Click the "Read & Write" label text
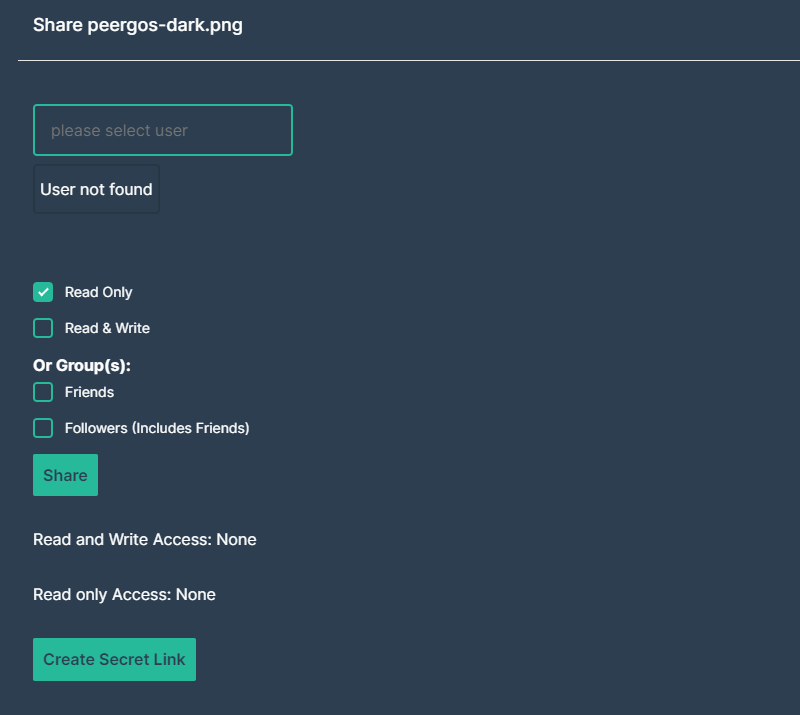800x715 pixels. (x=107, y=328)
